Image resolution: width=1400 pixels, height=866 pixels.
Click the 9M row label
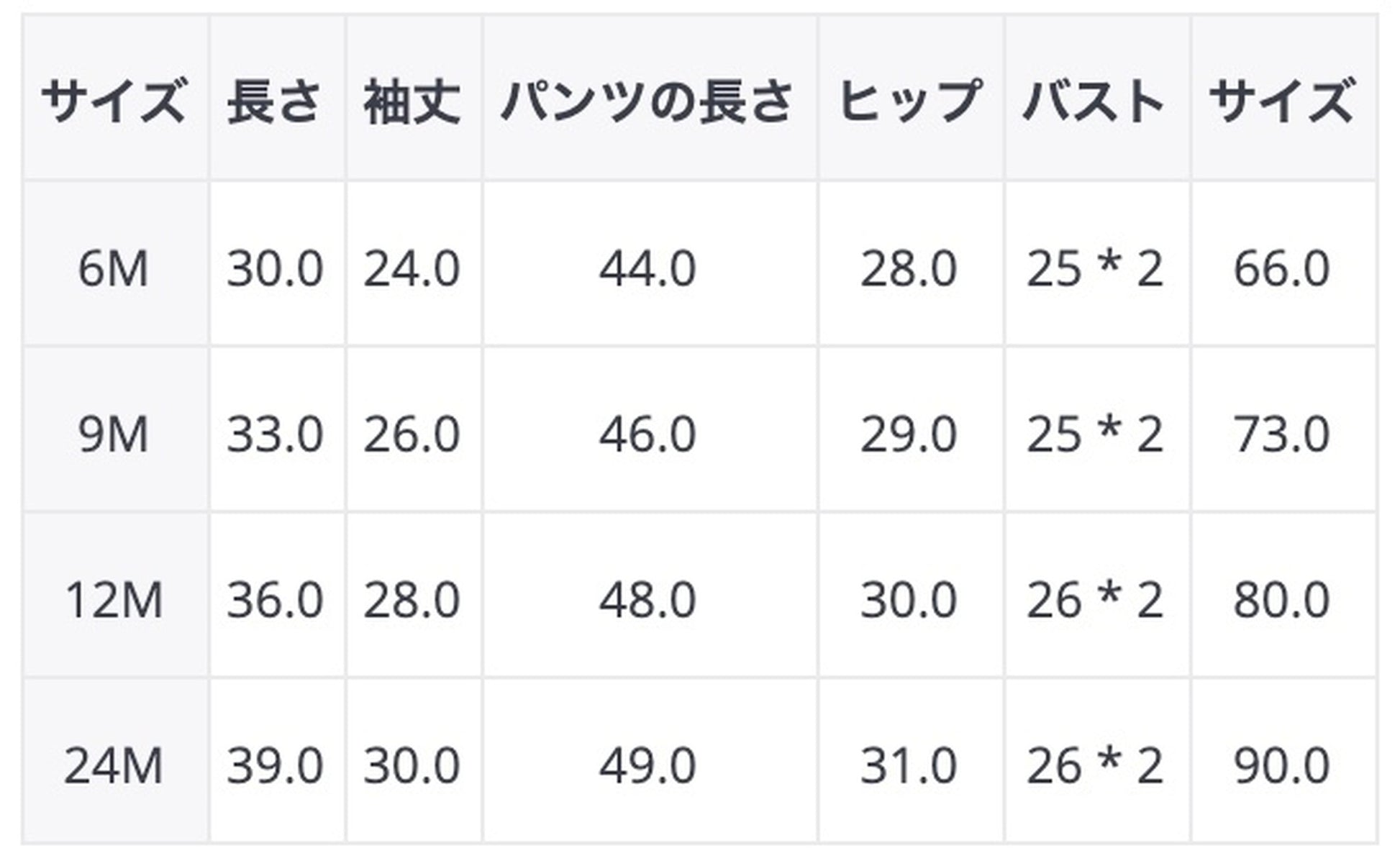coord(114,434)
